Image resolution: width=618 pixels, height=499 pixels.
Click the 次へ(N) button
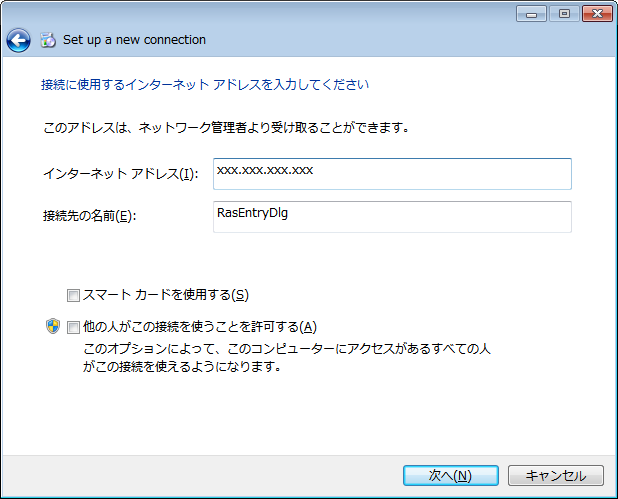coord(450,475)
